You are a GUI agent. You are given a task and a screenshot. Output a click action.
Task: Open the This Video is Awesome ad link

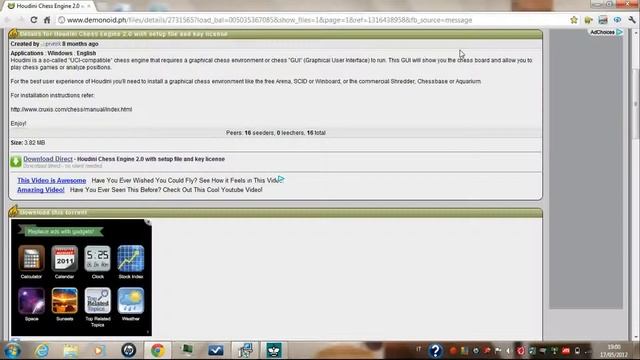51,180
